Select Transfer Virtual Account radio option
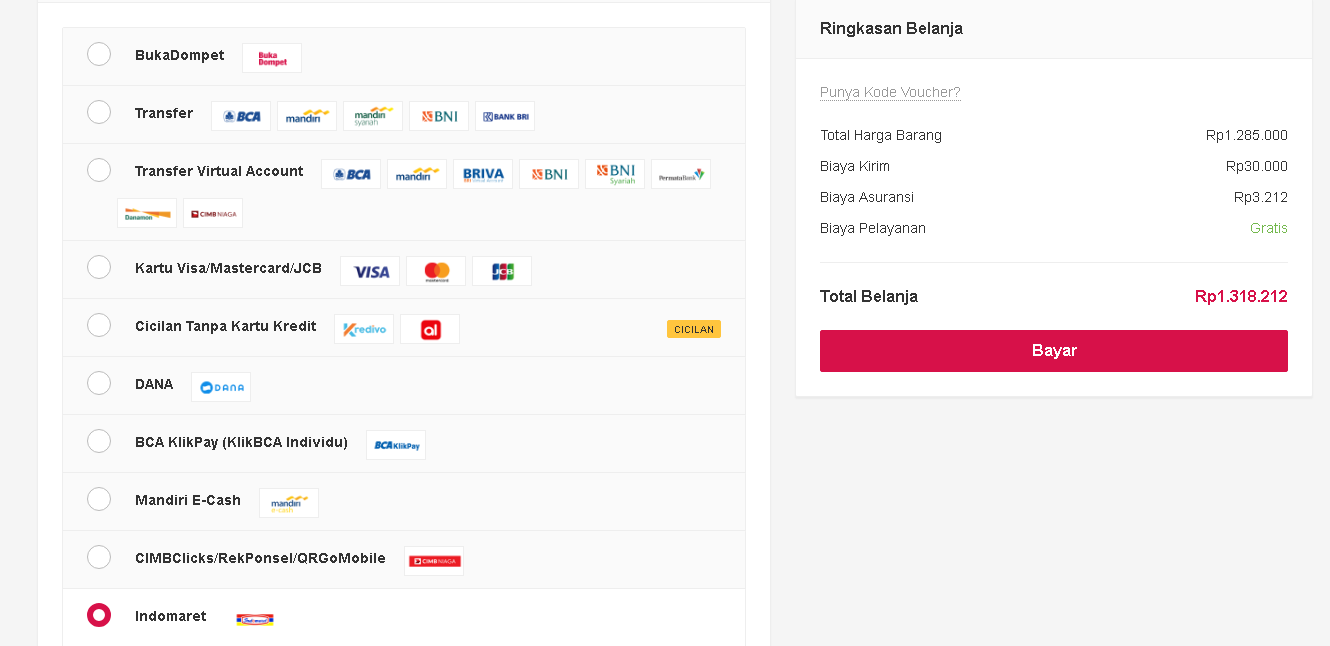Image resolution: width=1330 pixels, height=646 pixels. [99, 170]
